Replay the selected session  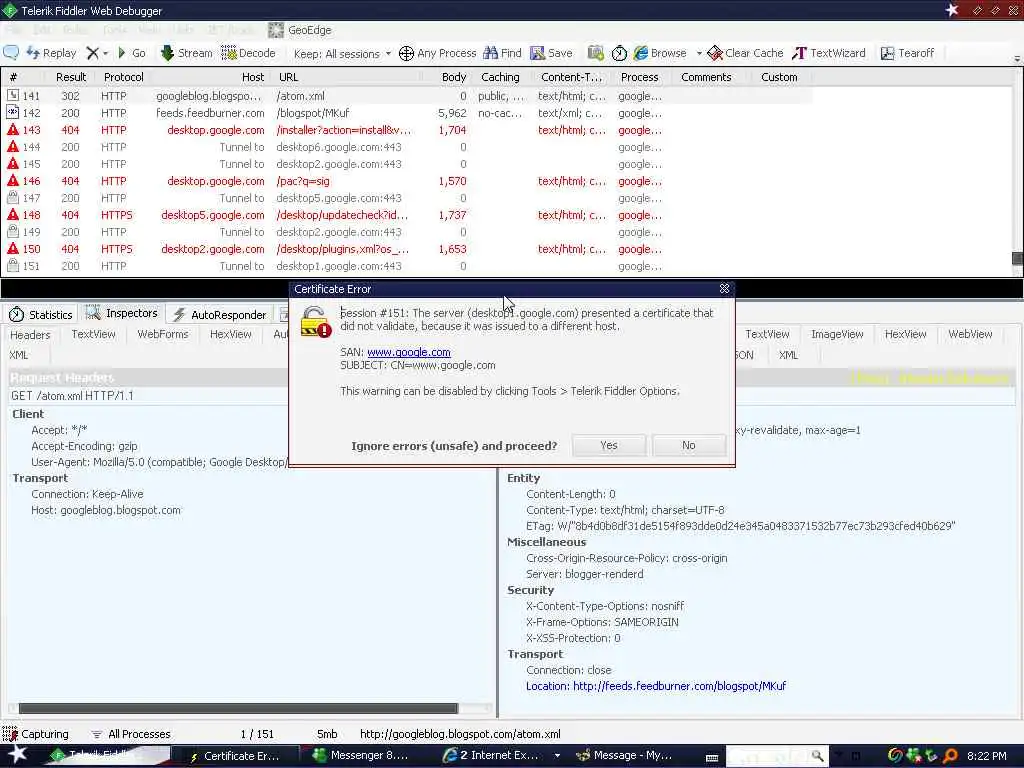click(x=51, y=53)
